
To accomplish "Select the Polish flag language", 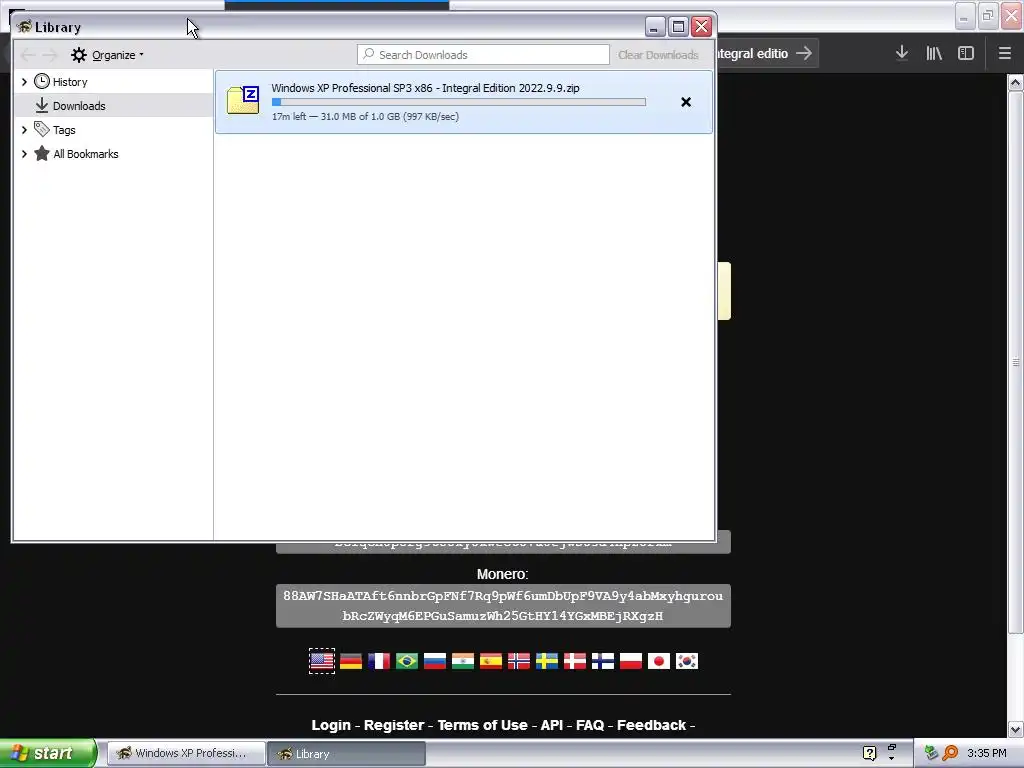I will (631, 661).
